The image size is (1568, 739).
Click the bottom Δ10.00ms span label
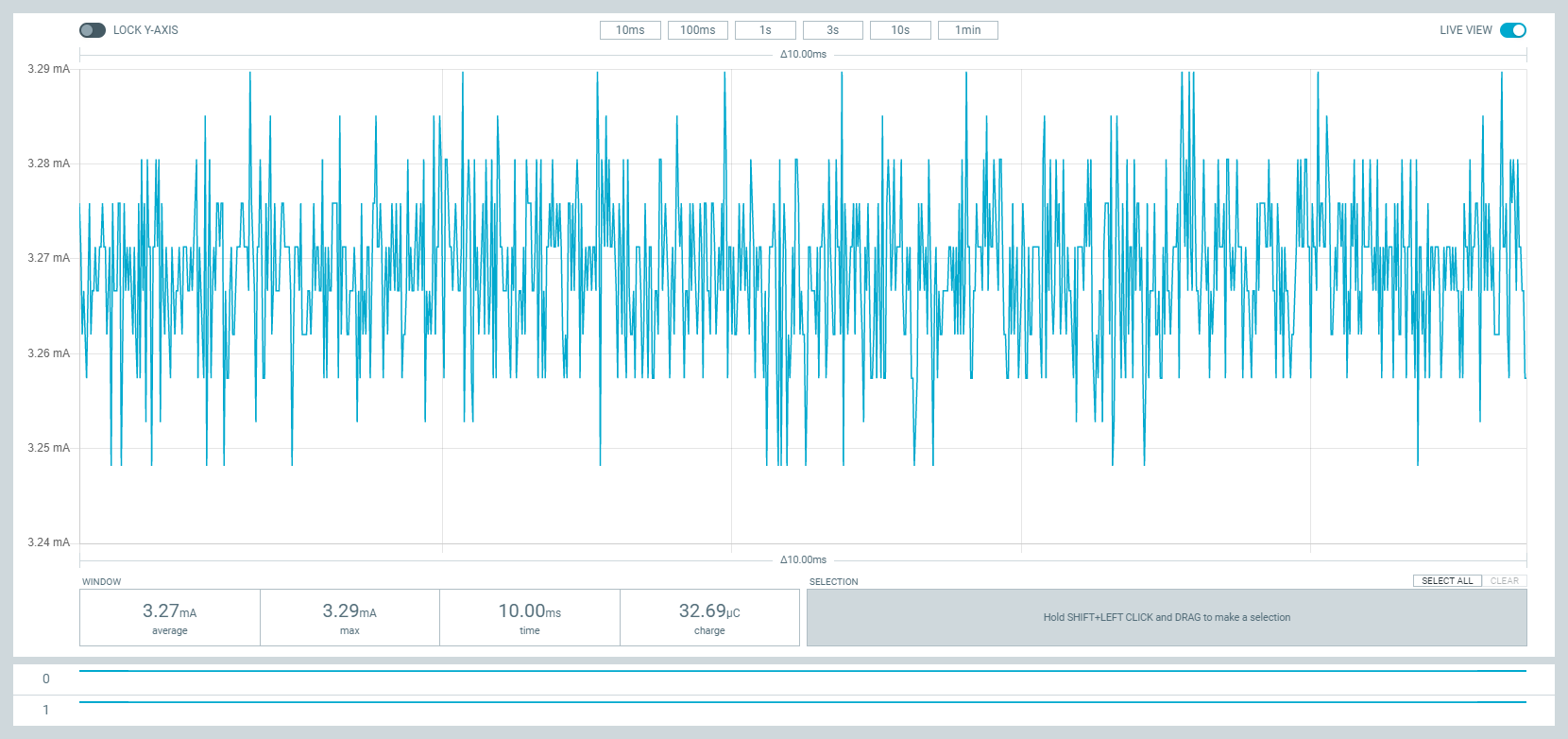(x=803, y=560)
